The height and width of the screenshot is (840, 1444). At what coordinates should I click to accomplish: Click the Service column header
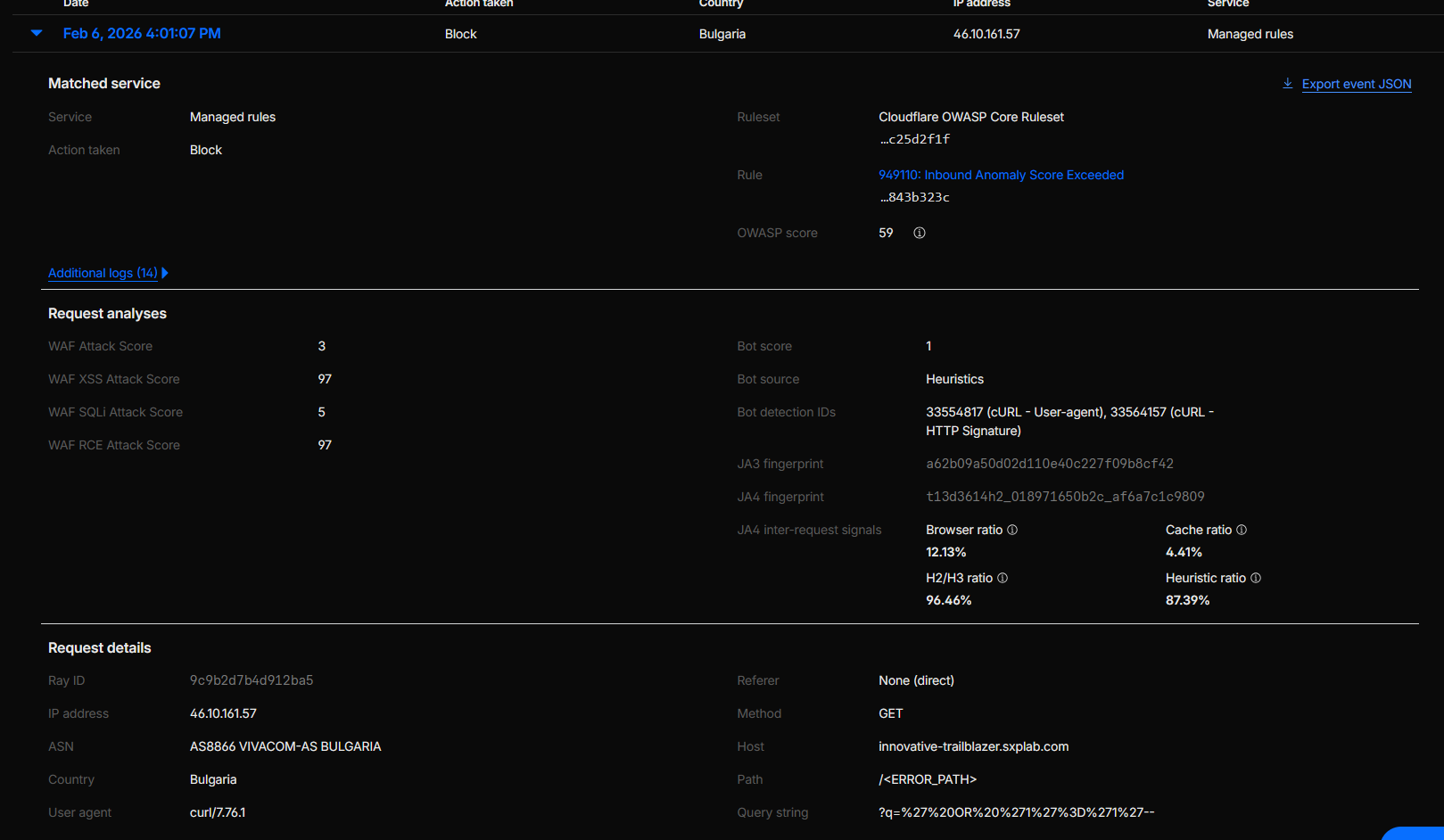coord(1228,4)
